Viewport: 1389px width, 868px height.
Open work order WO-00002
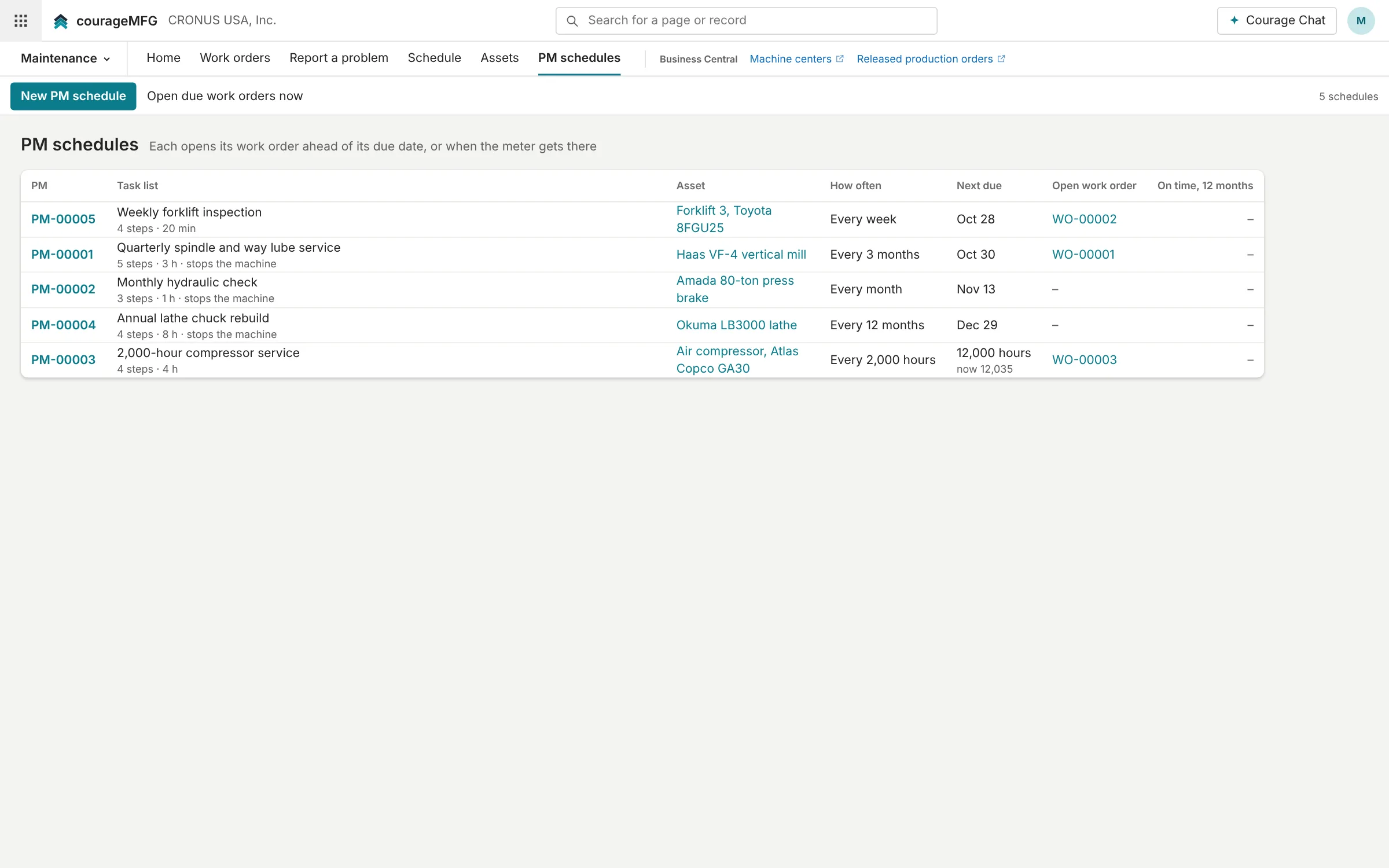click(1084, 219)
